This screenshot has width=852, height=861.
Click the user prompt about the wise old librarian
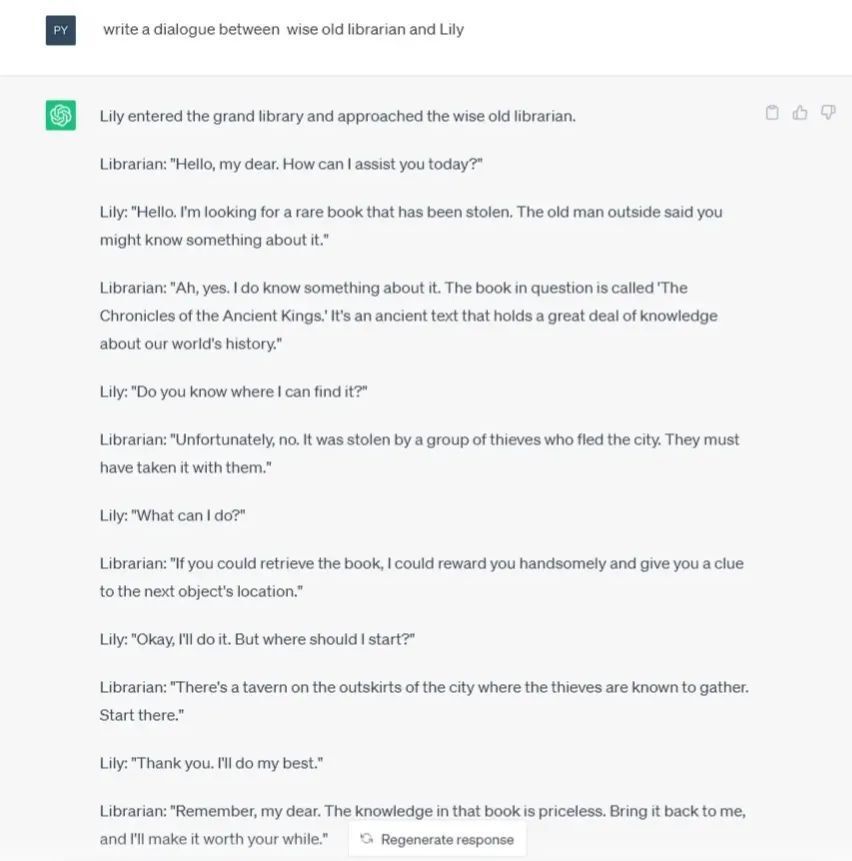(283, 30)
